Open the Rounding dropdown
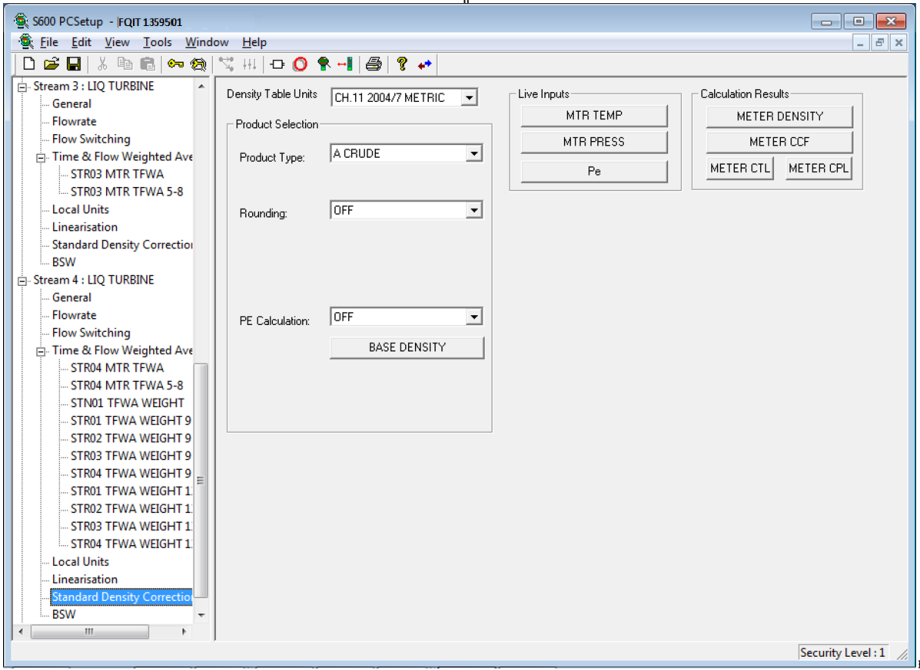920x670 pixels. coord(474,210)
